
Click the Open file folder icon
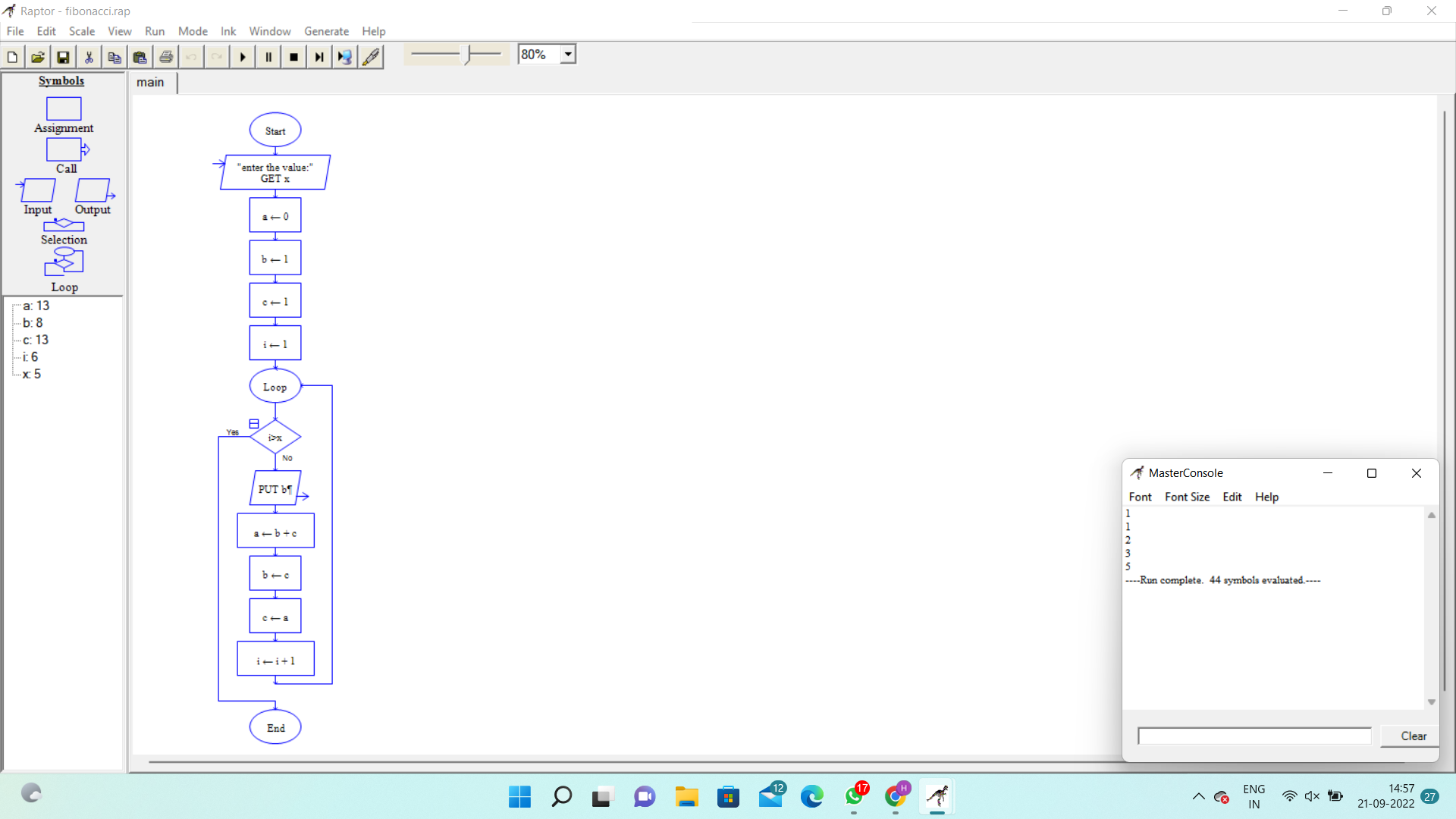[x=37, y=57]
